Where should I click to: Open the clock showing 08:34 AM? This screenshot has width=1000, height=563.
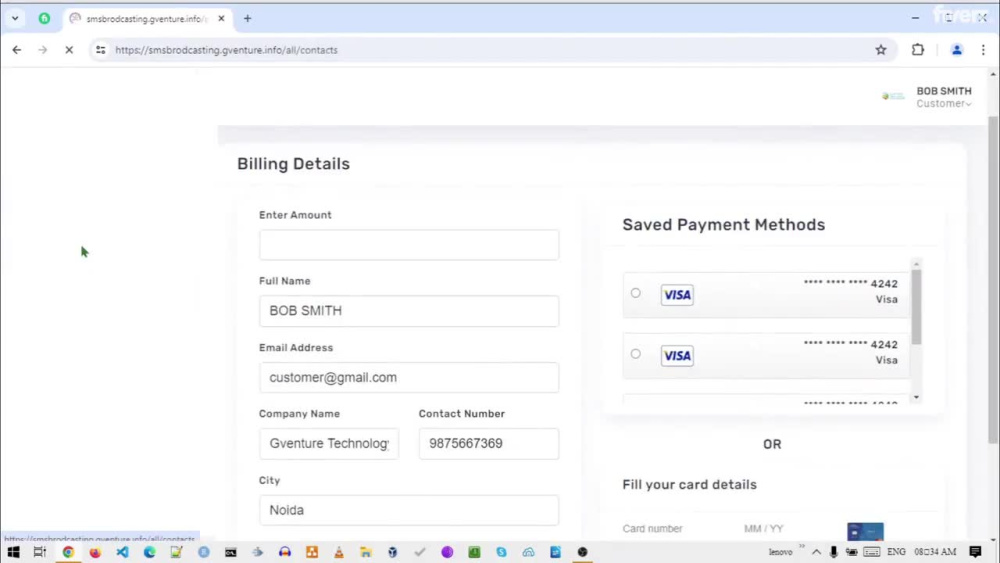pyautogui.click(x=935, y=552)
